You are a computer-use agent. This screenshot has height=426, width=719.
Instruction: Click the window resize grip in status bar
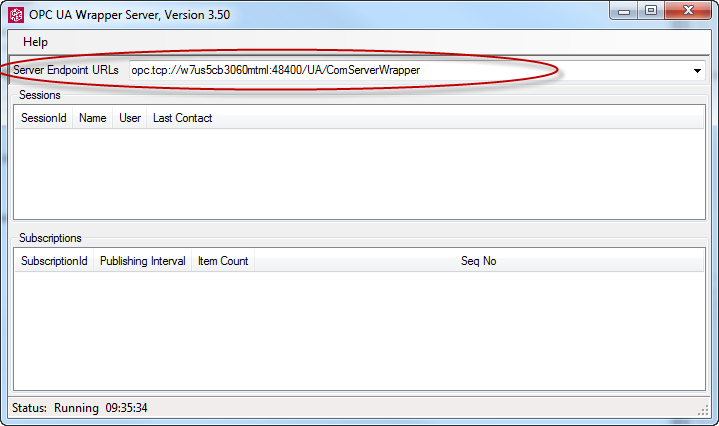703,410
